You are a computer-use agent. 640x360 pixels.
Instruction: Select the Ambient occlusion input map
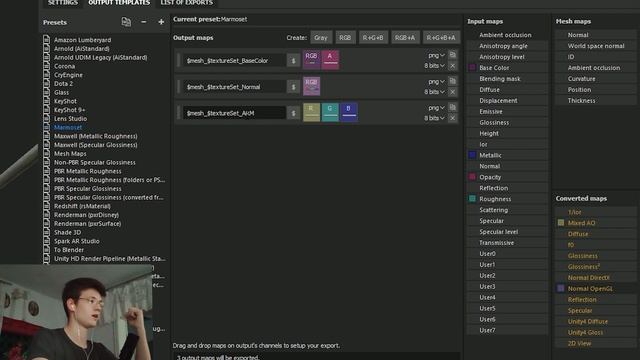[507, 35]
